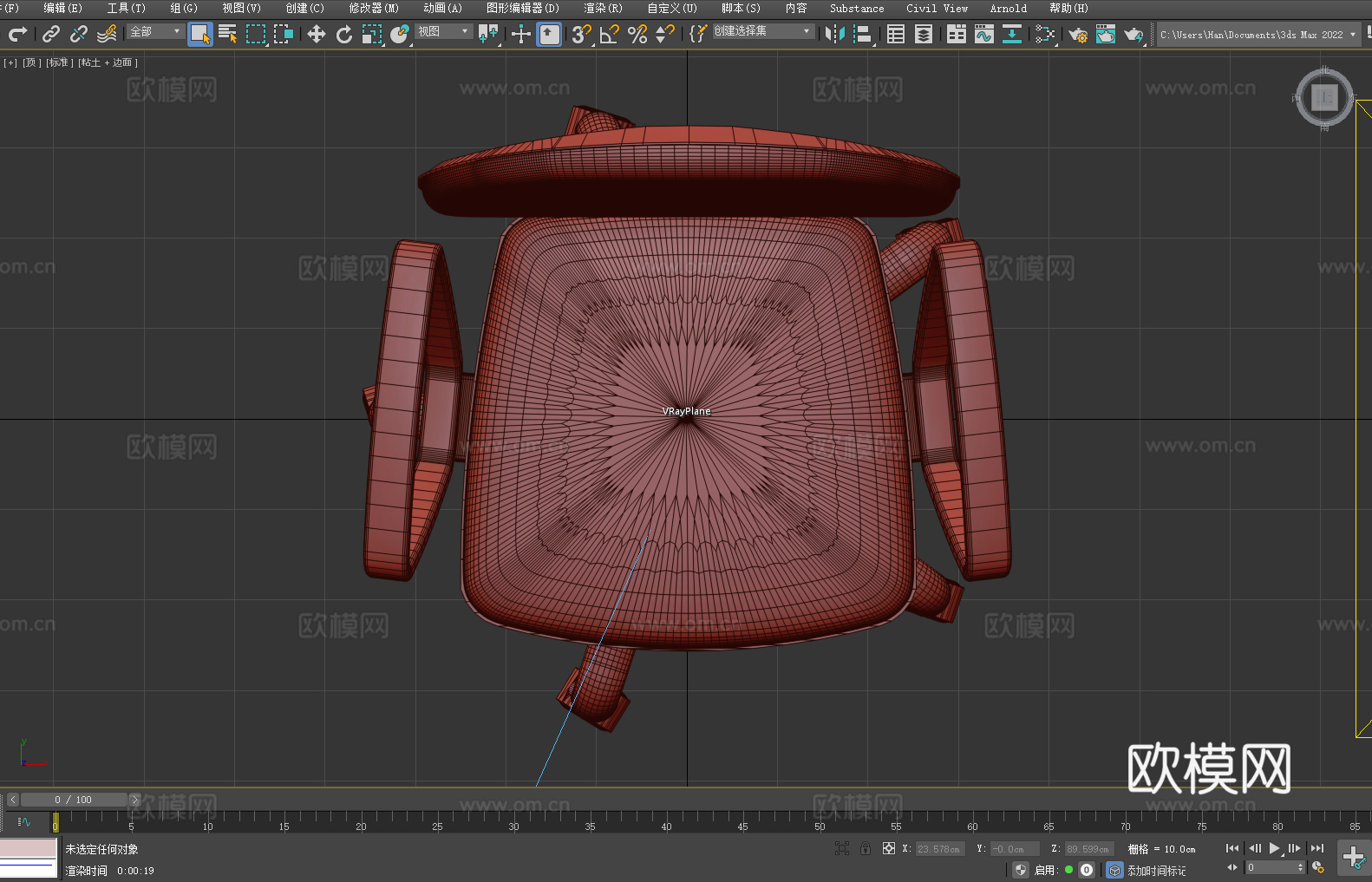Click the Align tool icon
This screenshot has width=1372, height=882.
[x=863, y=34]
